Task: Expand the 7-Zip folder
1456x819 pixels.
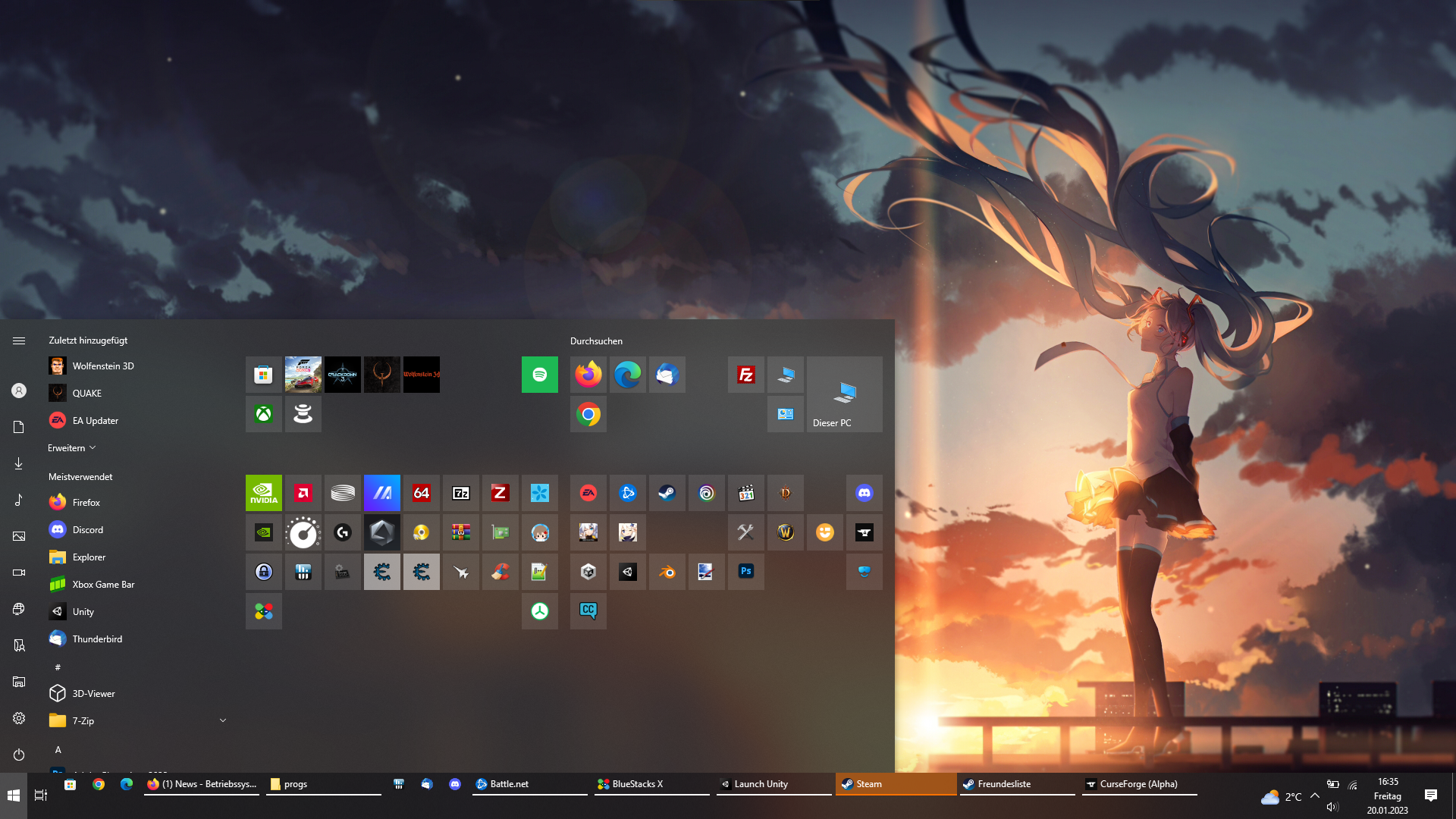Action: [x=222, y=720]
